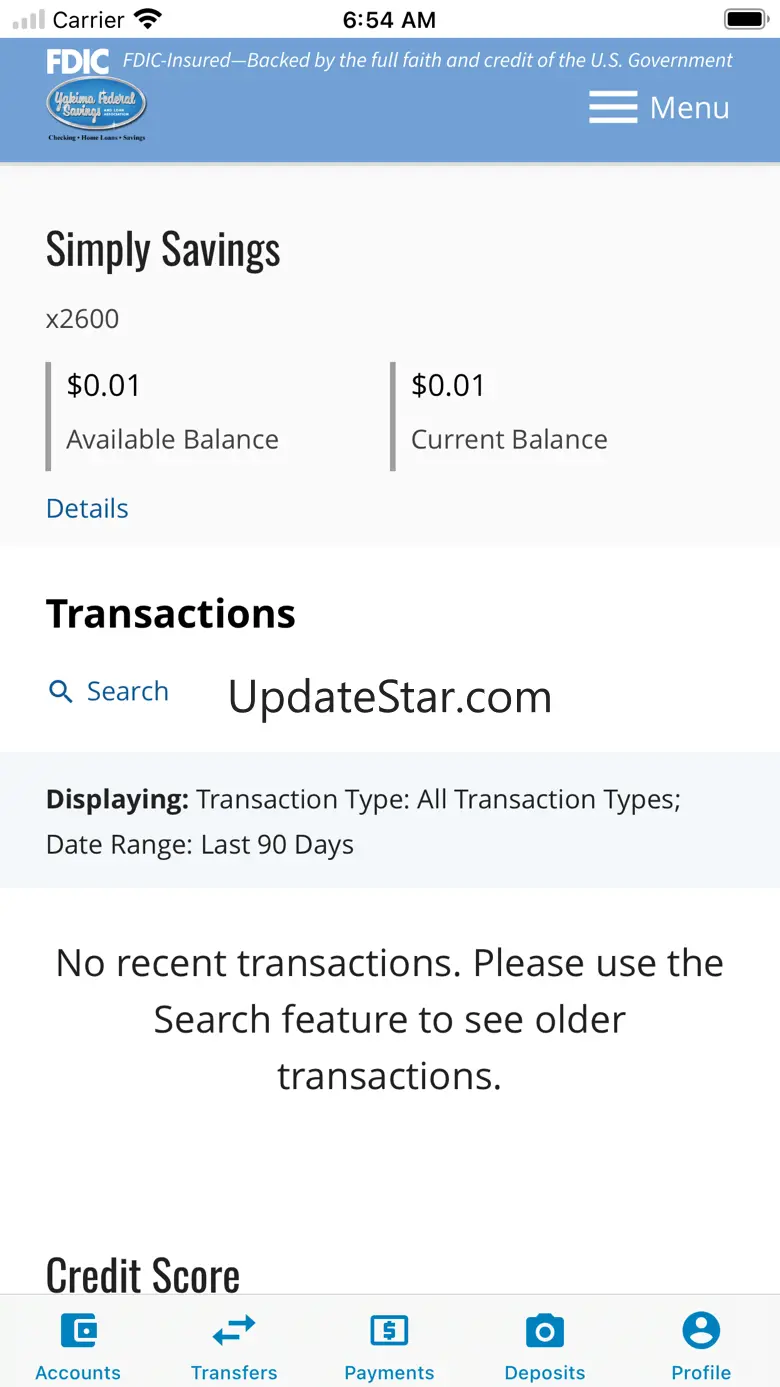Tap the Current Balance label
Viewport: 780px width, 1387px height.
[x=509, y=439]
